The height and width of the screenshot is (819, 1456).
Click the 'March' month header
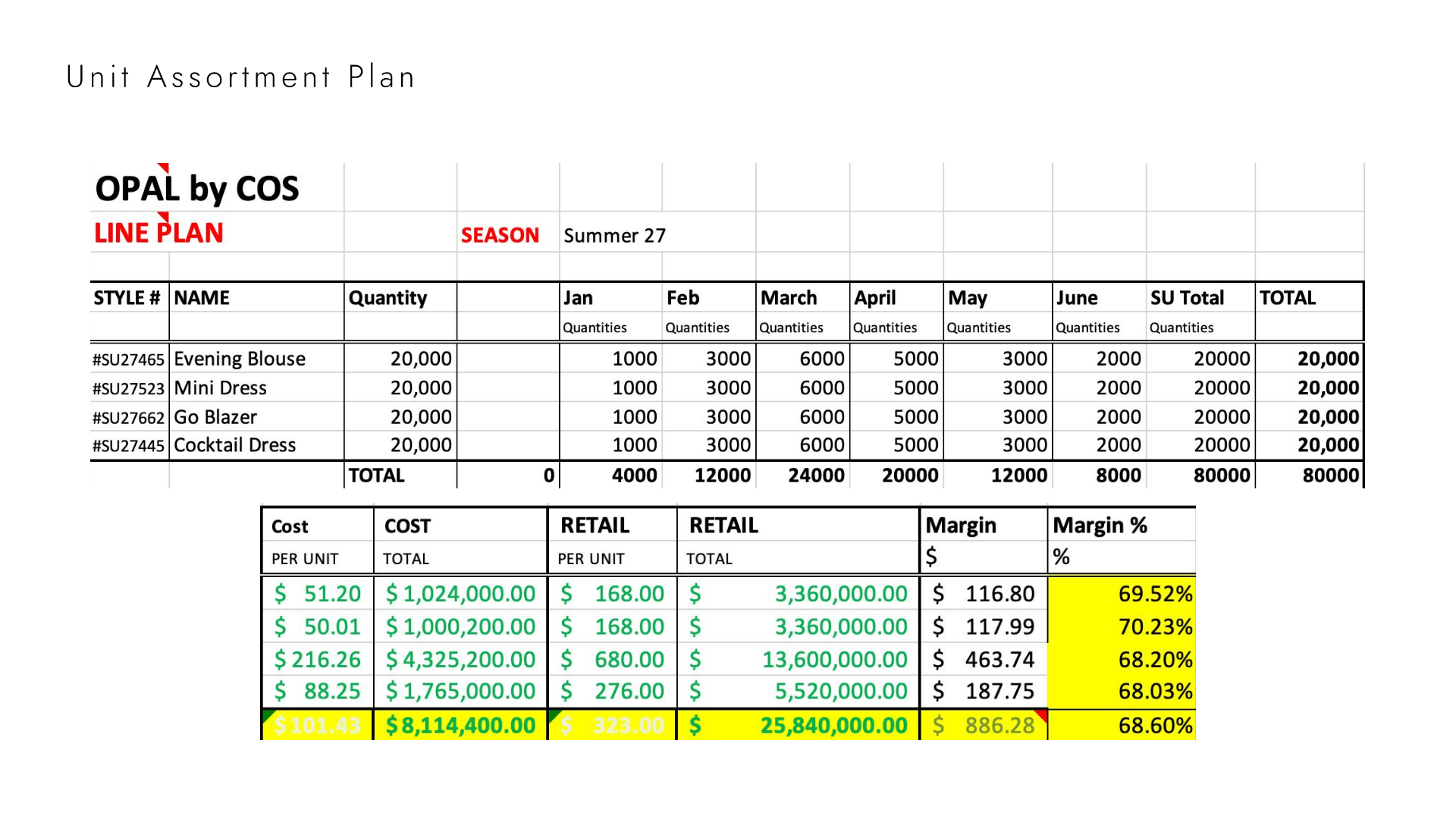[x=789, y=297]
